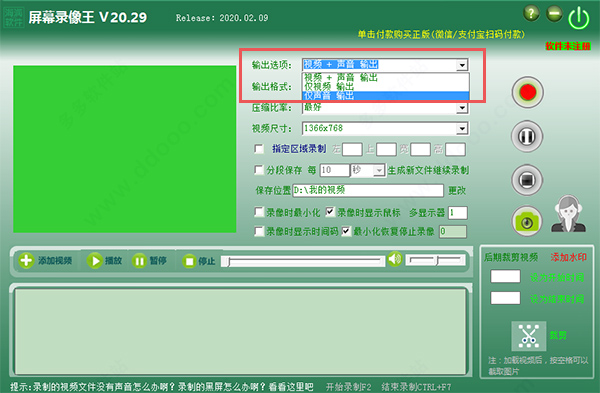Click the video playback progress slider
The height and width of the screenshot is (393, 600).
(303, 261)
